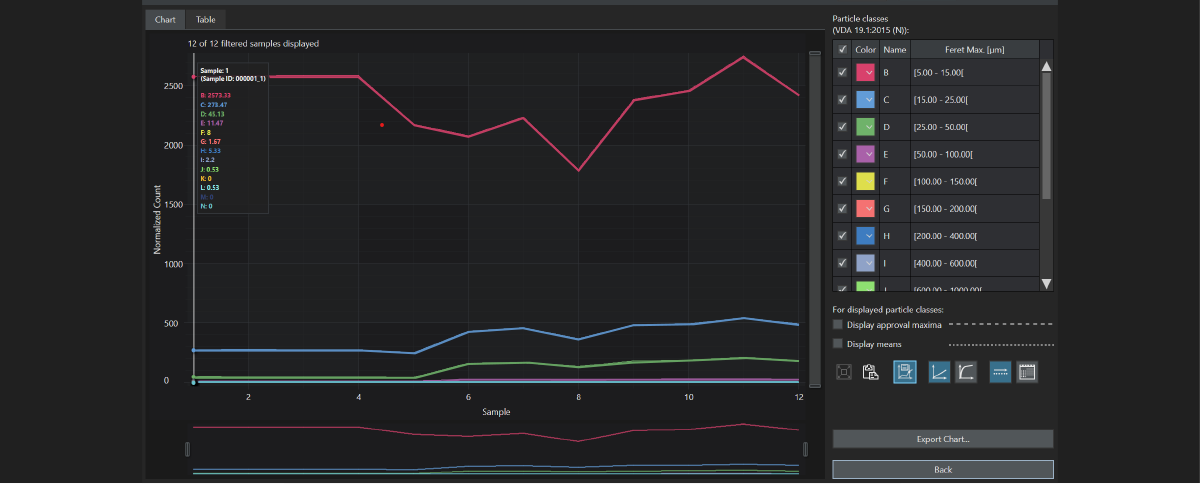Viewport: 1200px width, 484px height.
Task: Click the green color swatch for class D
Action: coord(863,127)
